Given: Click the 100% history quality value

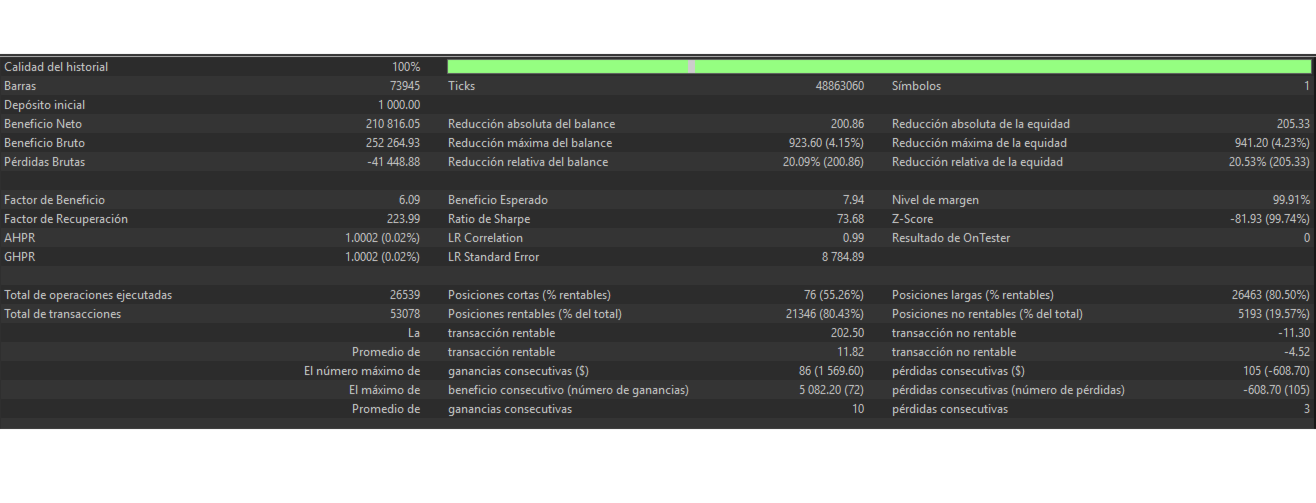Looking at the screenshot, I should pos(406,67).
